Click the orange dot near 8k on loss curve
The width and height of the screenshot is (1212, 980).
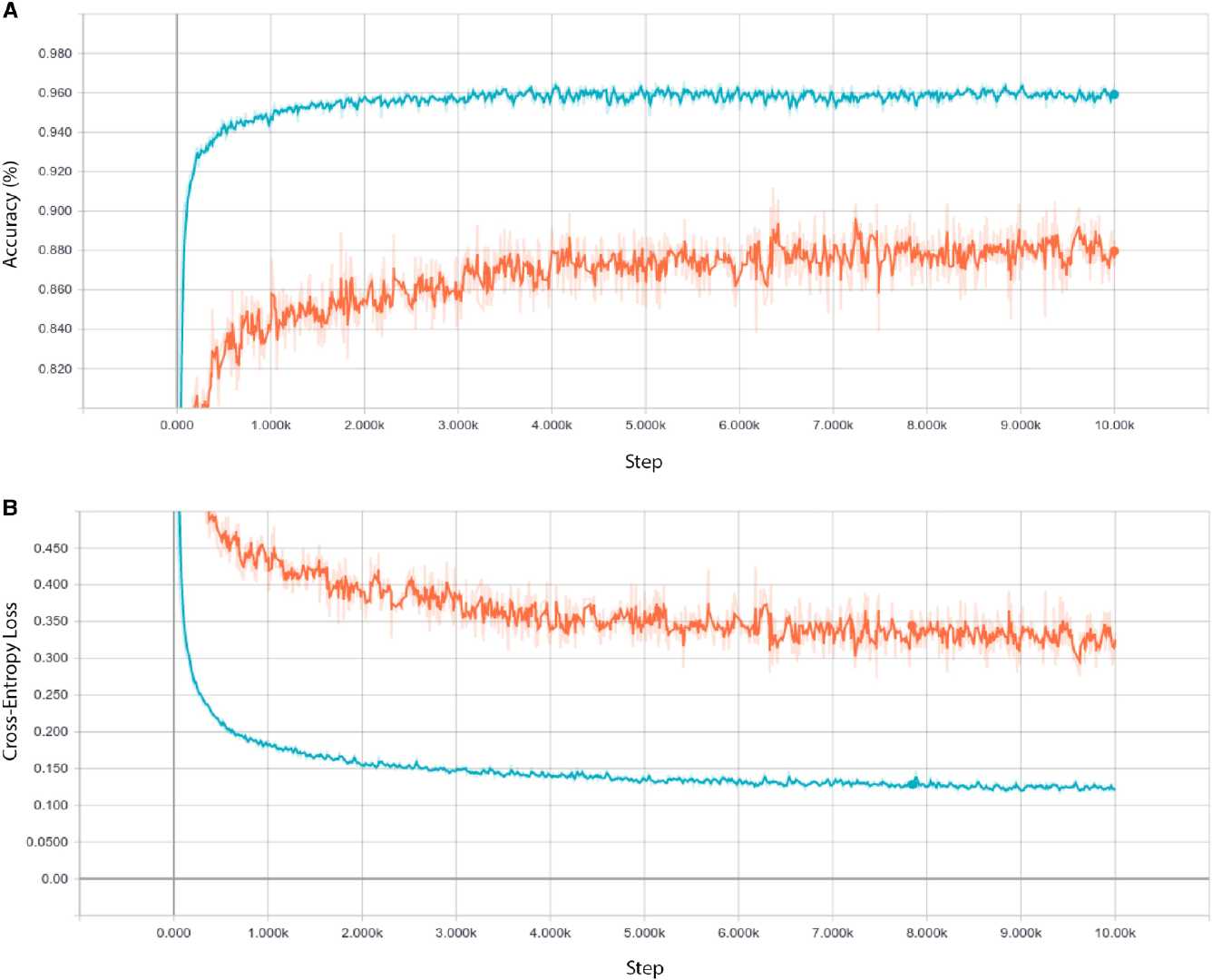tap(912, 625)
